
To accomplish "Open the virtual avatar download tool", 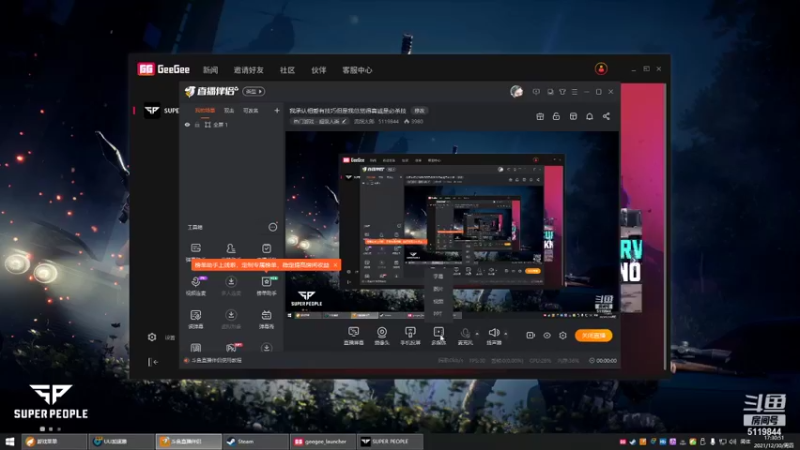I will 231,319.
